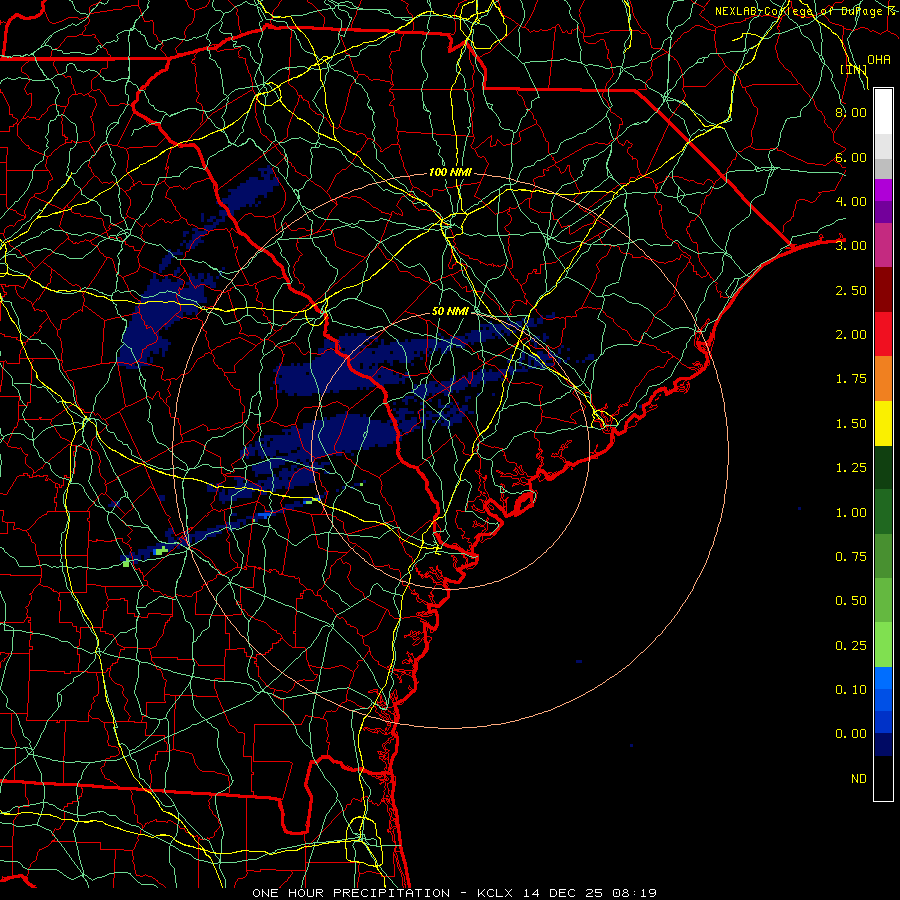Click the yellow 1.50 inch legend swatch
The height and width of the screenshot is (900, 900).
coord(883,424)
